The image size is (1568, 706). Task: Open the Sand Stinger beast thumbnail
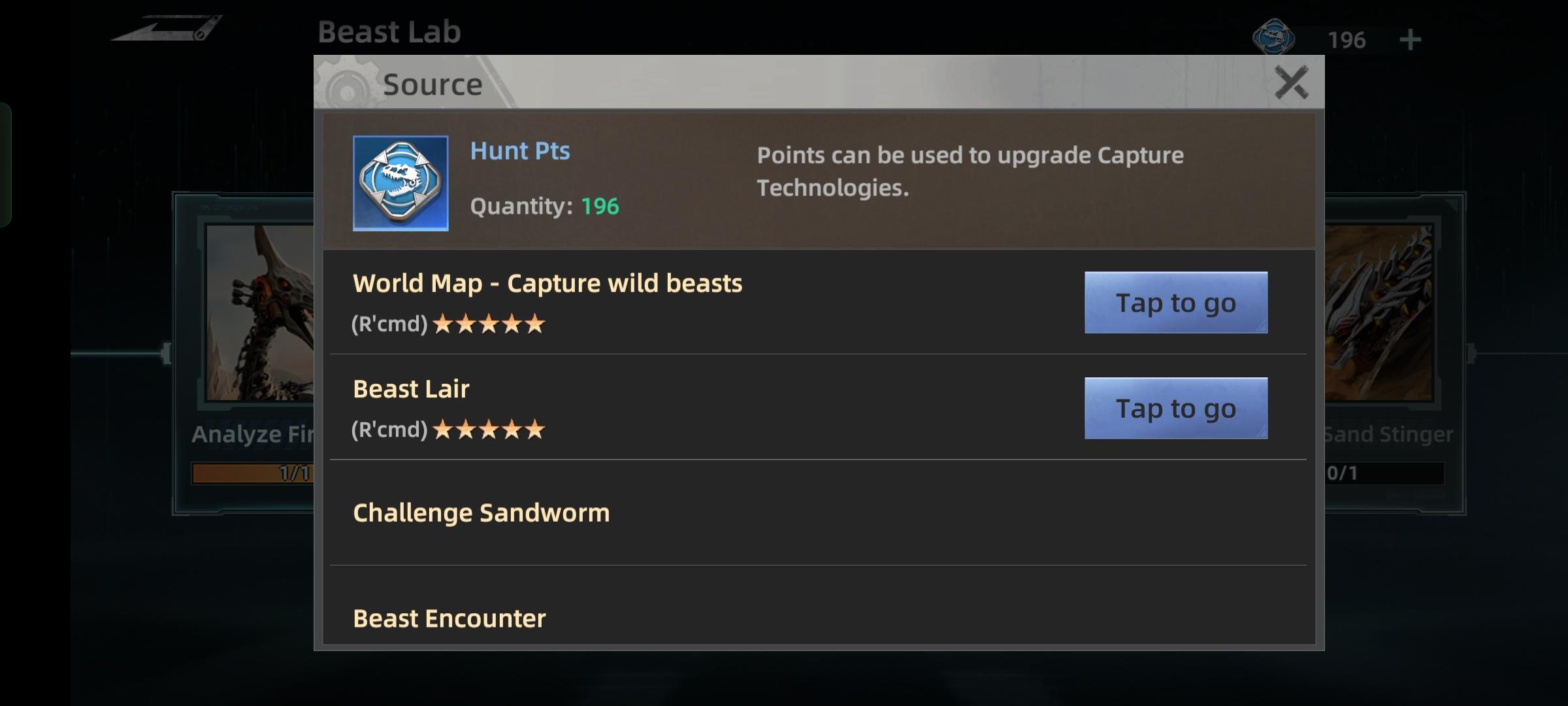1379,312
